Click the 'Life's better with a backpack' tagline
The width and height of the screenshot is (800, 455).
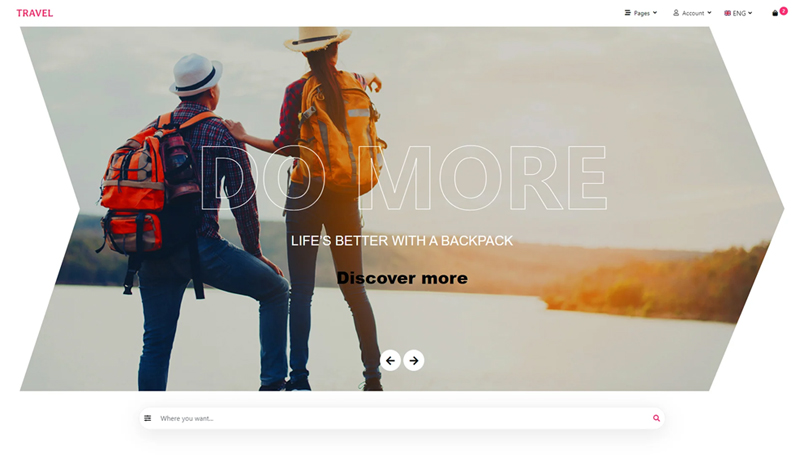tap(402, 241)
